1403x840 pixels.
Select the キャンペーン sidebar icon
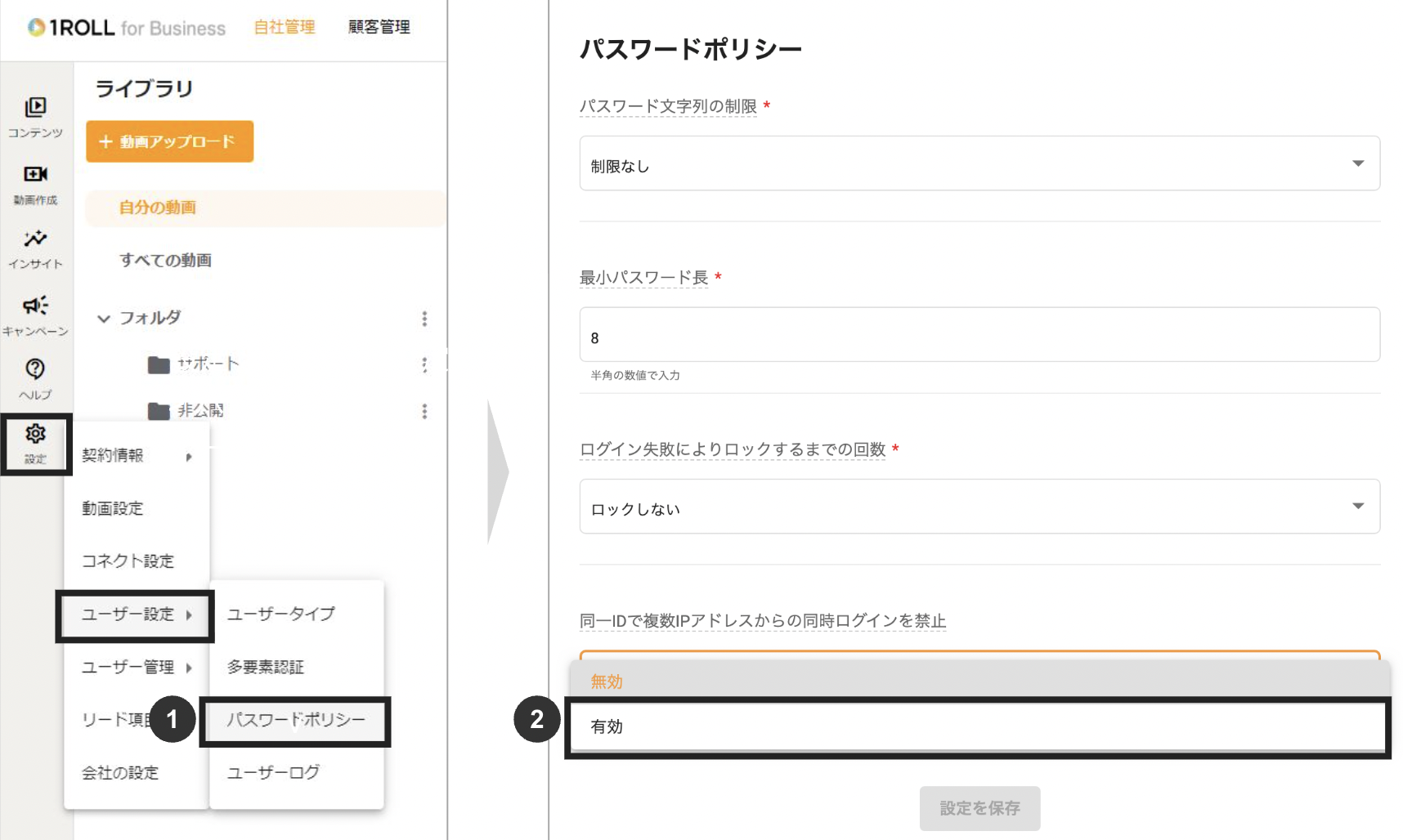[36, 309]
